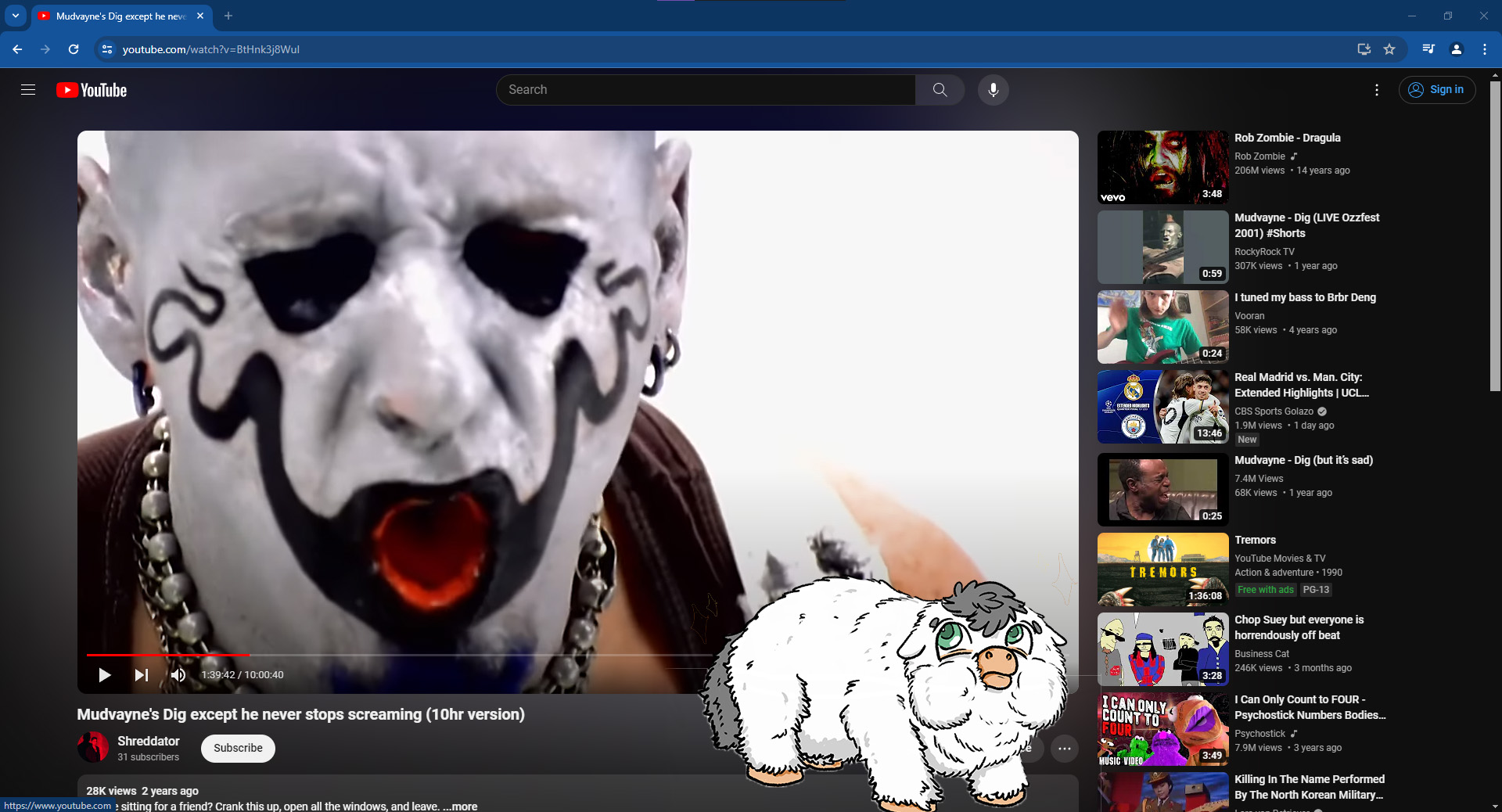Skip to next video in player
1502x812 pixels.
pyautogui.click(x=142, y=675)
